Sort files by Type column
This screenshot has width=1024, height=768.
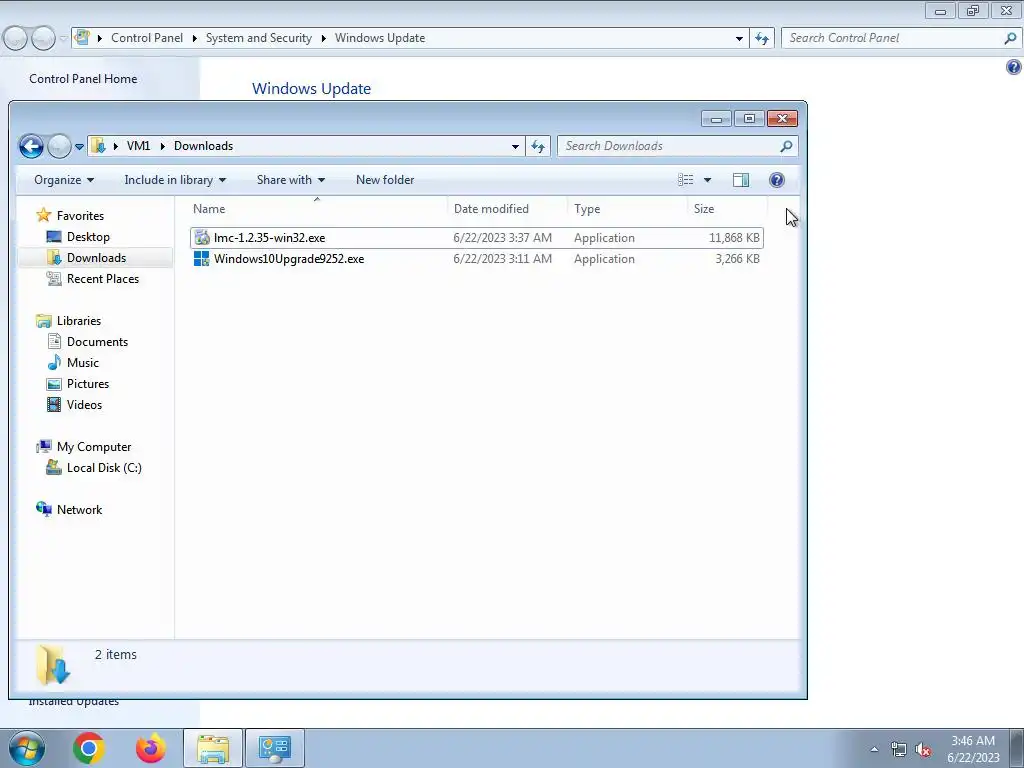tap(628, 209)
